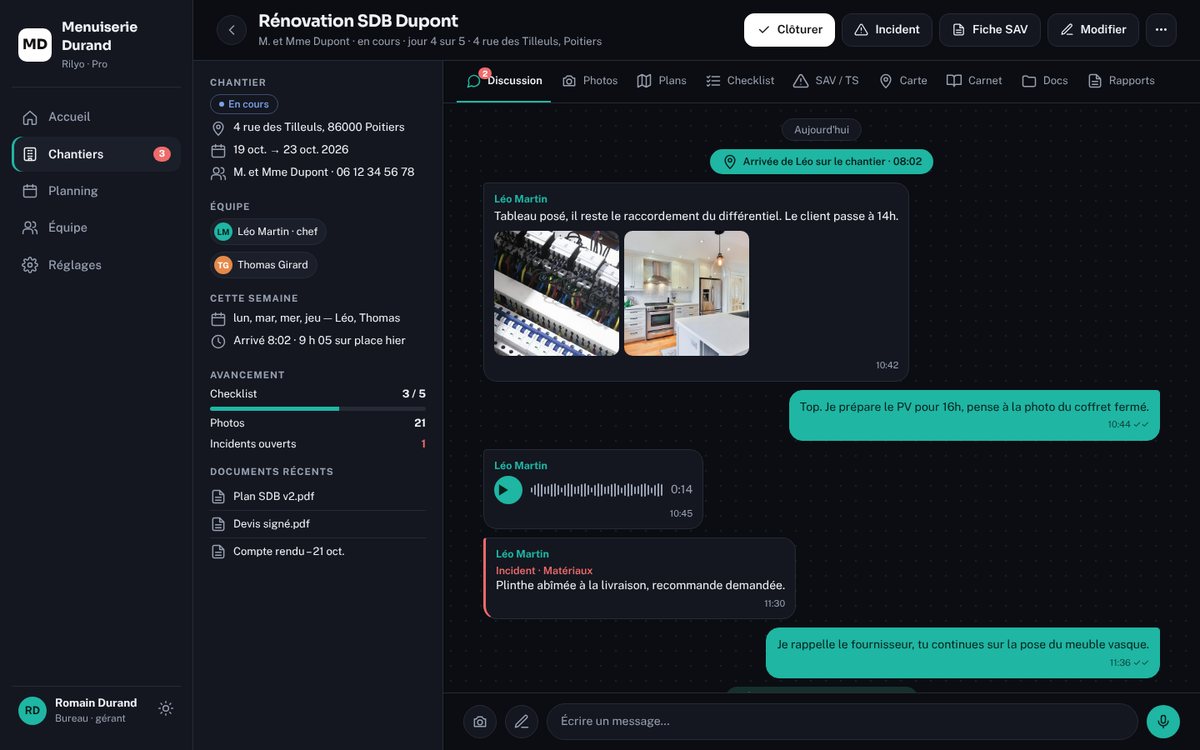This screenshot has height=750, width=1200.
Task: Click the Checklist 3 / 5 count
Action: click(414, 394)
